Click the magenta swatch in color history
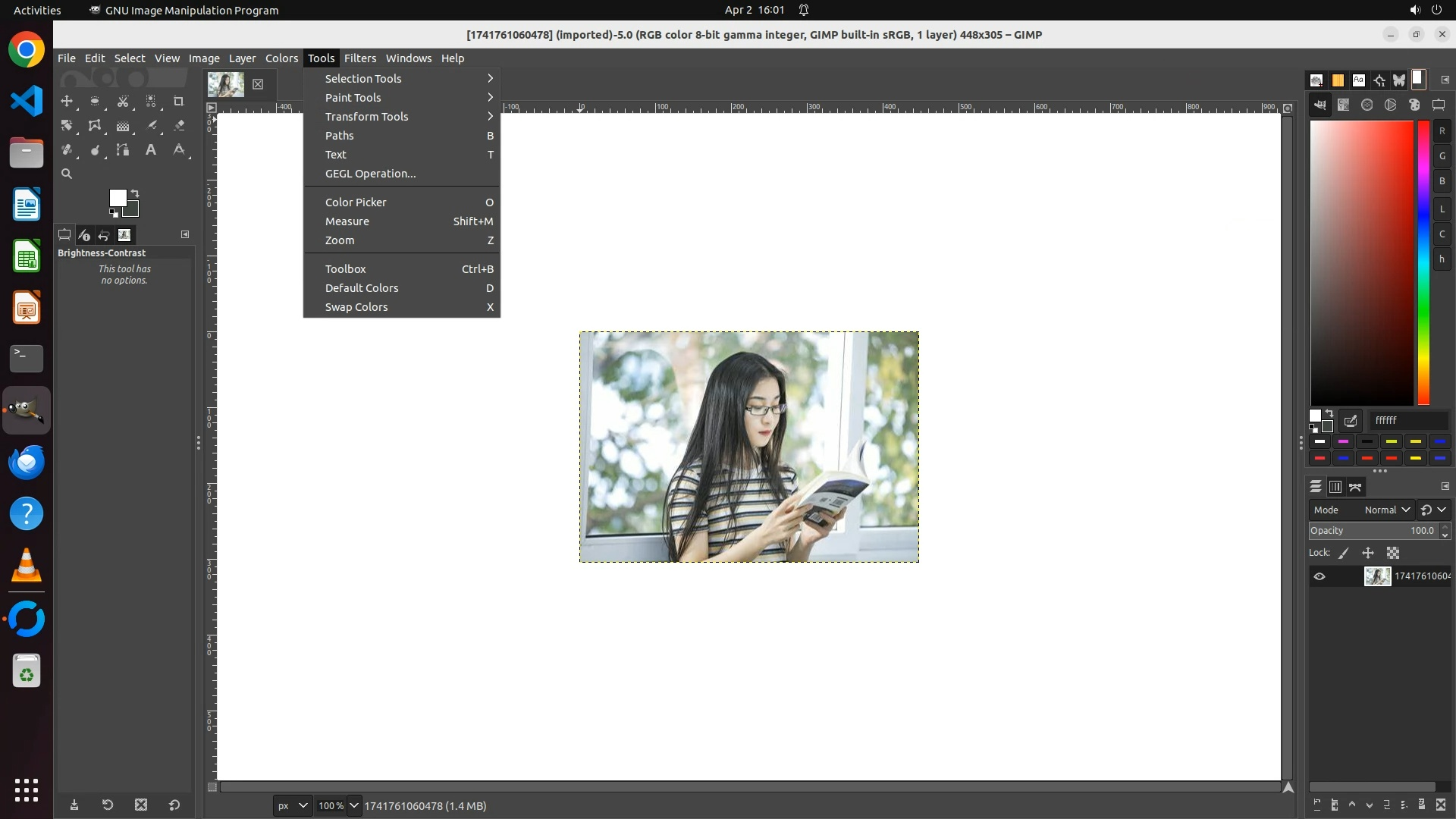The height and width of the screenshot is (819, 1456). click(1343, 441)
